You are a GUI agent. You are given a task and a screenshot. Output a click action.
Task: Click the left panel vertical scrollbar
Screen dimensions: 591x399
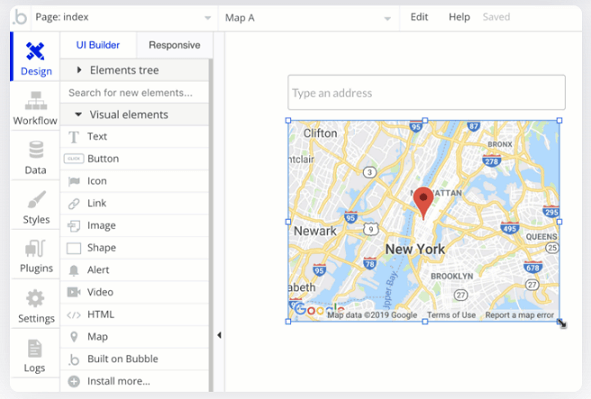pos(211,225)
